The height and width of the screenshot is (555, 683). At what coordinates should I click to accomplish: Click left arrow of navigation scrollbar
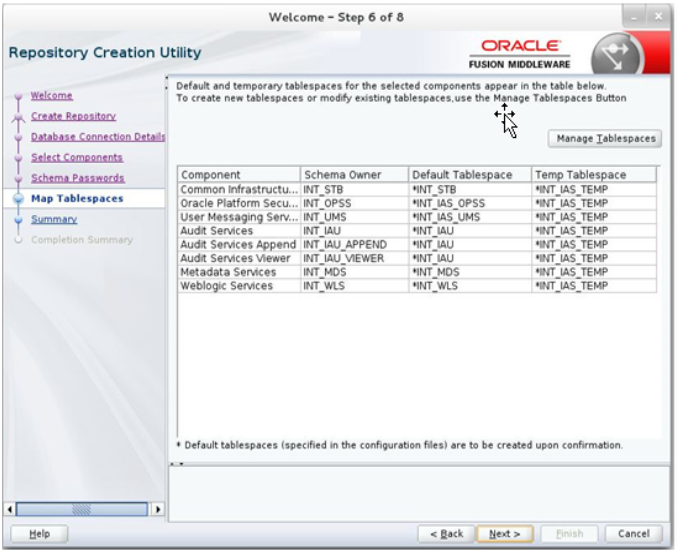[10, 509]
